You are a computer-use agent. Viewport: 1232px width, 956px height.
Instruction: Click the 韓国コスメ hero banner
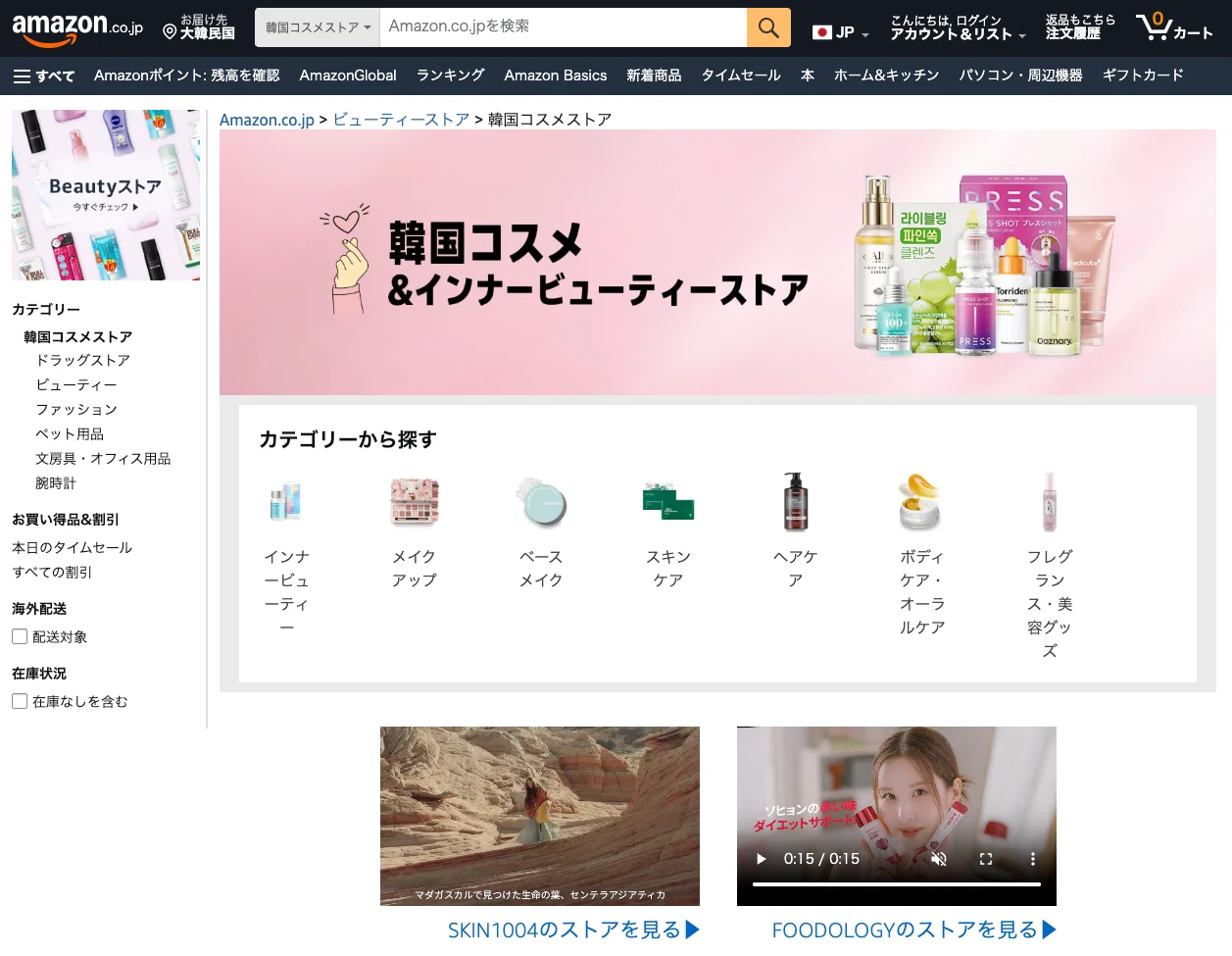pyautogui.click(x=717, y=263)
